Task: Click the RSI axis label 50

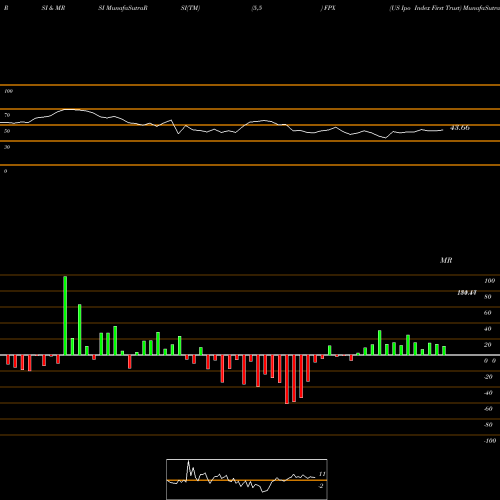Action: [7, 131]
